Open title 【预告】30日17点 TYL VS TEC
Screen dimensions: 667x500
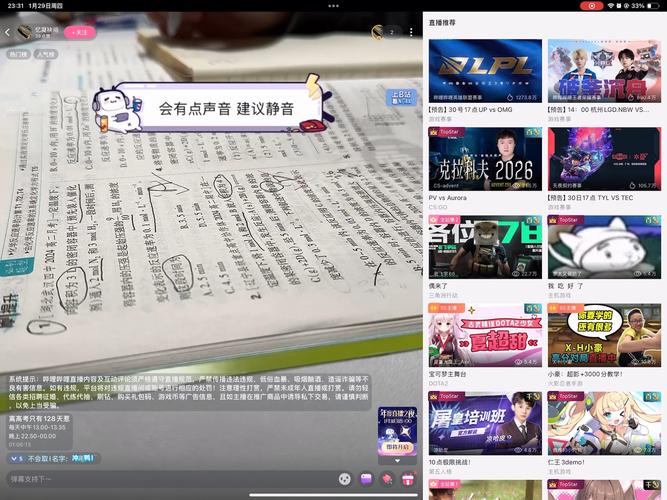point(590,198)
